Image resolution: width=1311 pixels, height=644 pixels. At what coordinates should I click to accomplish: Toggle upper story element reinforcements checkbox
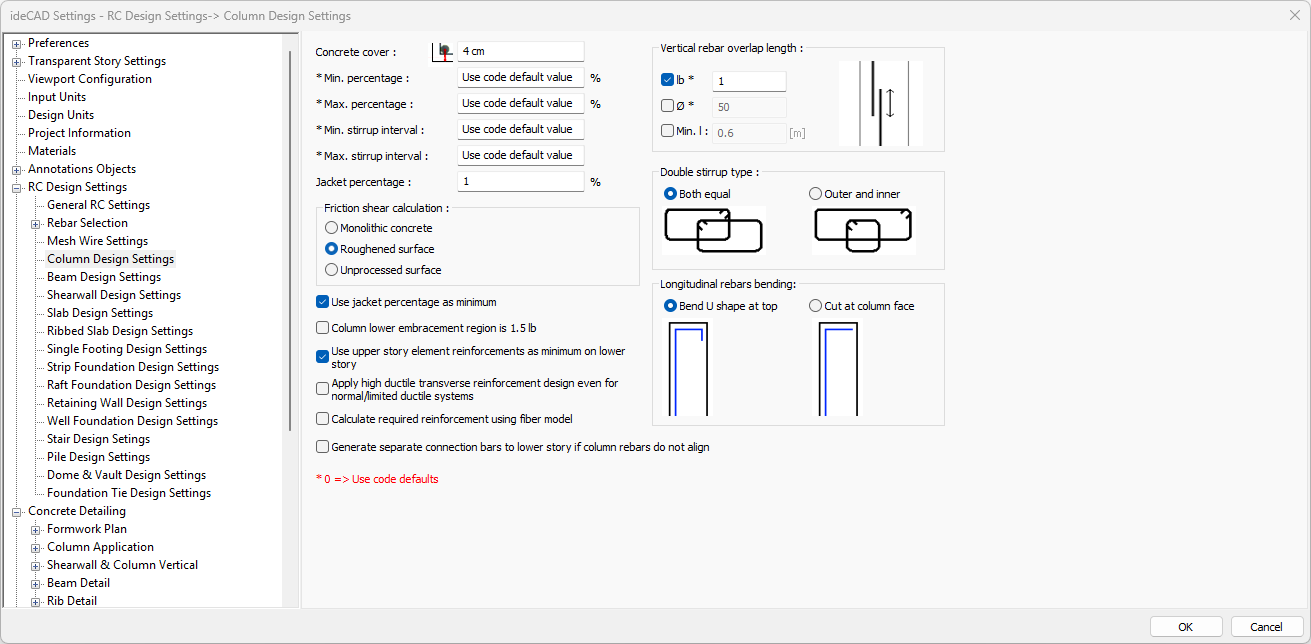(322, 355)
